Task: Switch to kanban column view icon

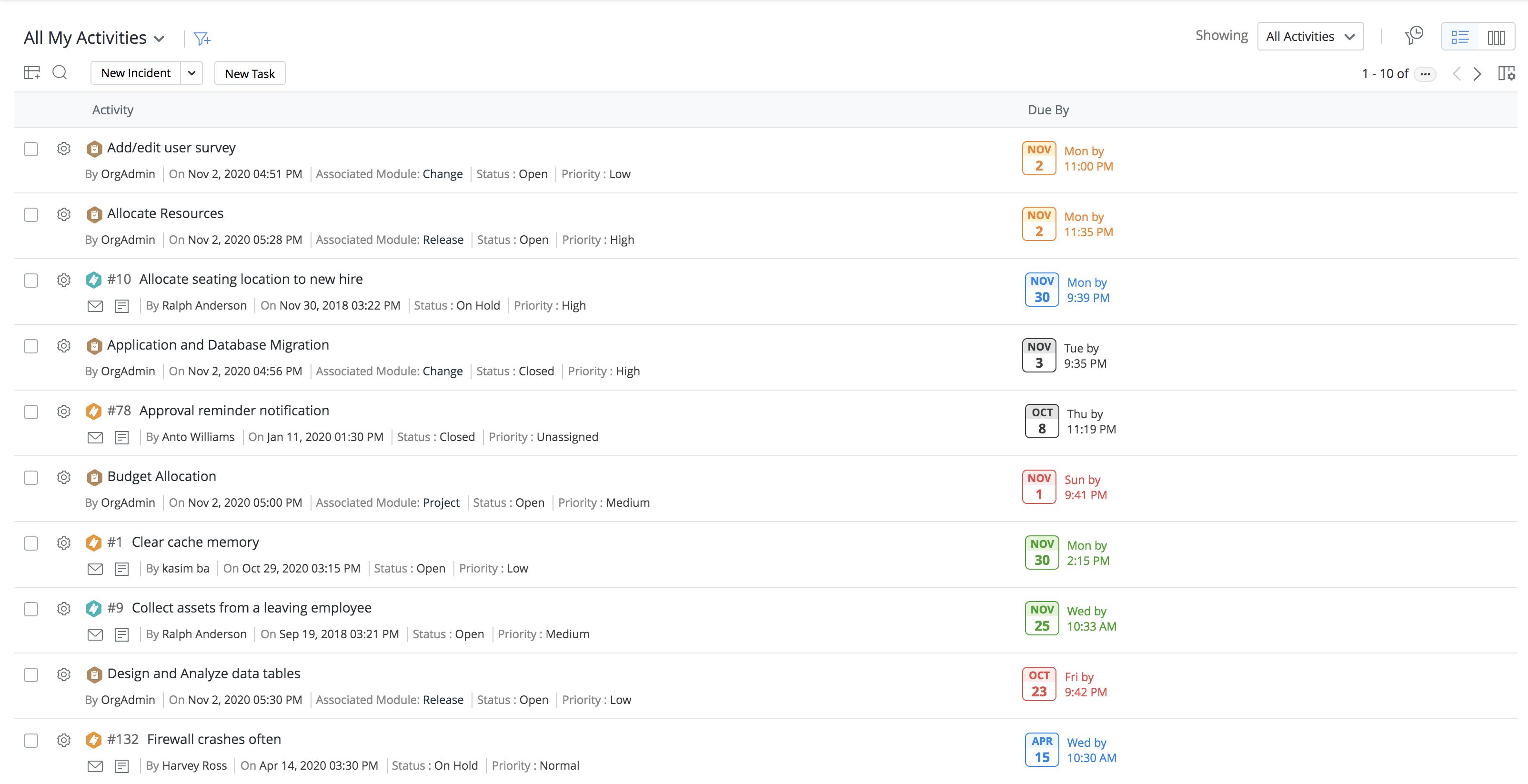Action: 1496,37
